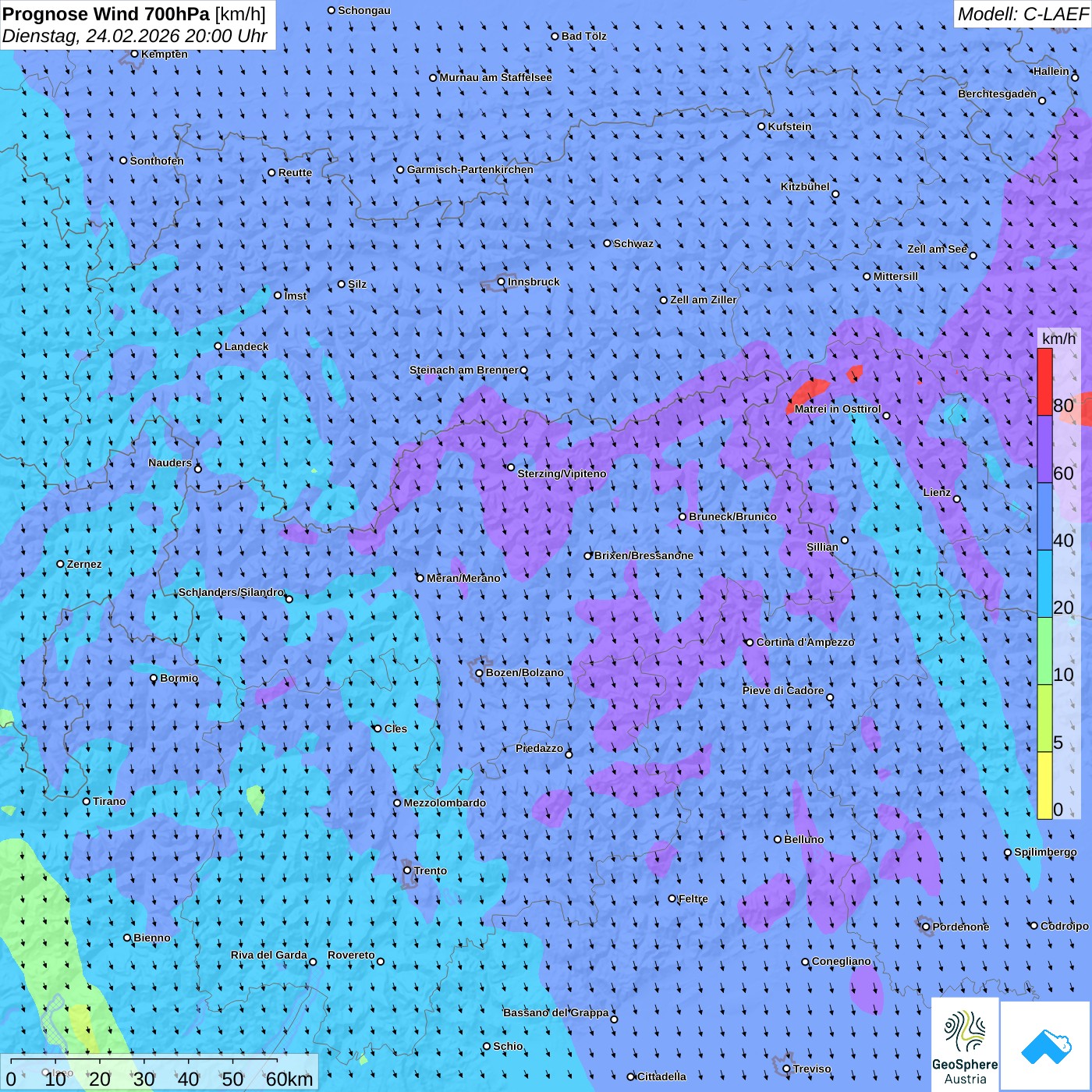This screenshot has height=1092, width=1092.
Task: Click the 'Schongau' label
Action: click(364, 10)
